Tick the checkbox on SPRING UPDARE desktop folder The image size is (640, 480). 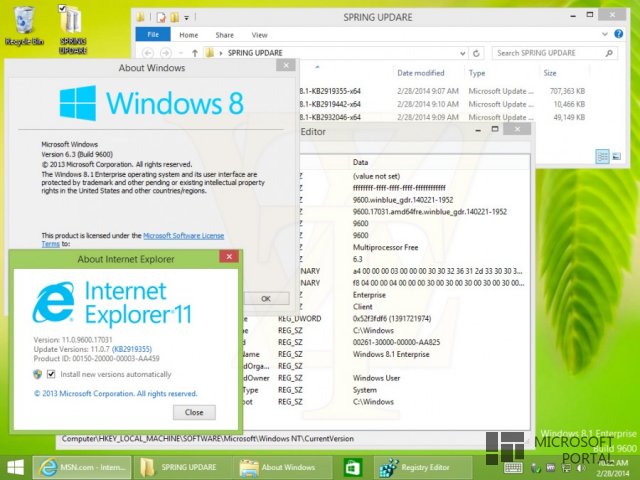click(x=62, y=8)
